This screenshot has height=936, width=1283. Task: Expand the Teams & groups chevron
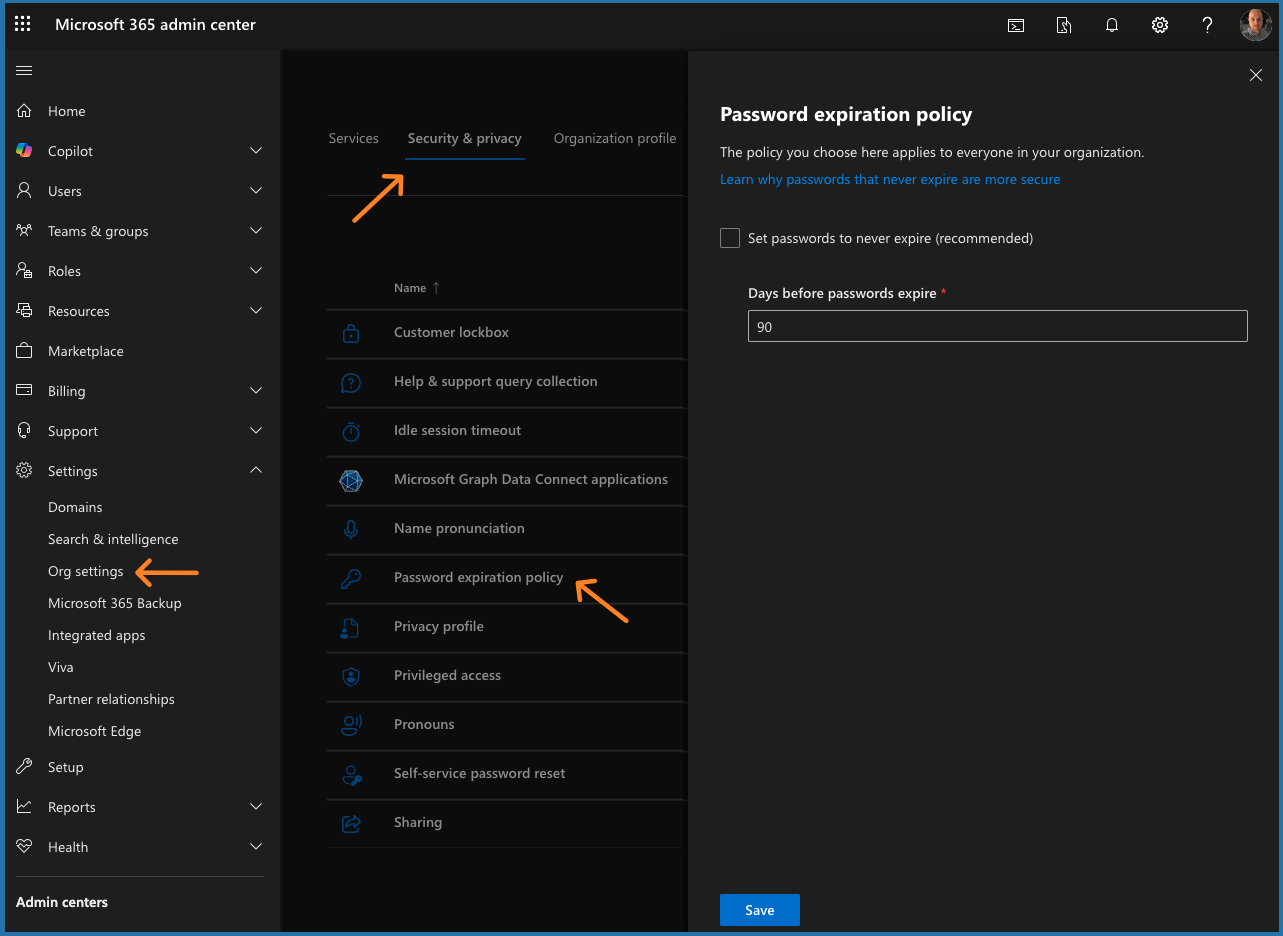tap(256, 231)
